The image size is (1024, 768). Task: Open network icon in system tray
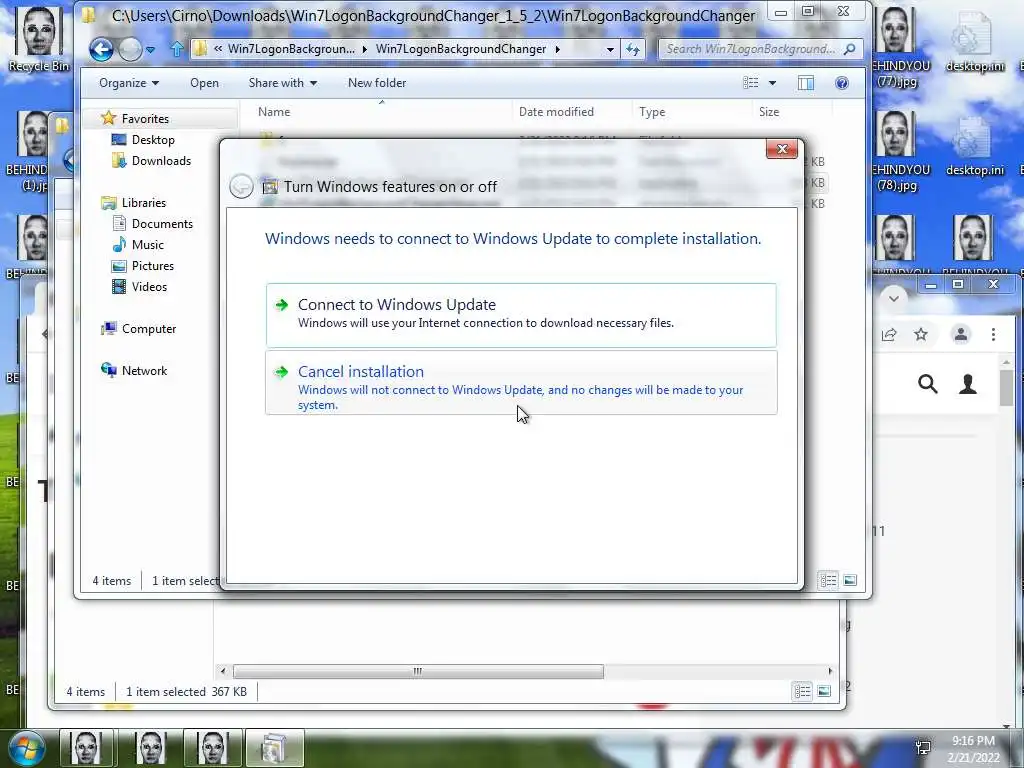click(x=923, y=748)
